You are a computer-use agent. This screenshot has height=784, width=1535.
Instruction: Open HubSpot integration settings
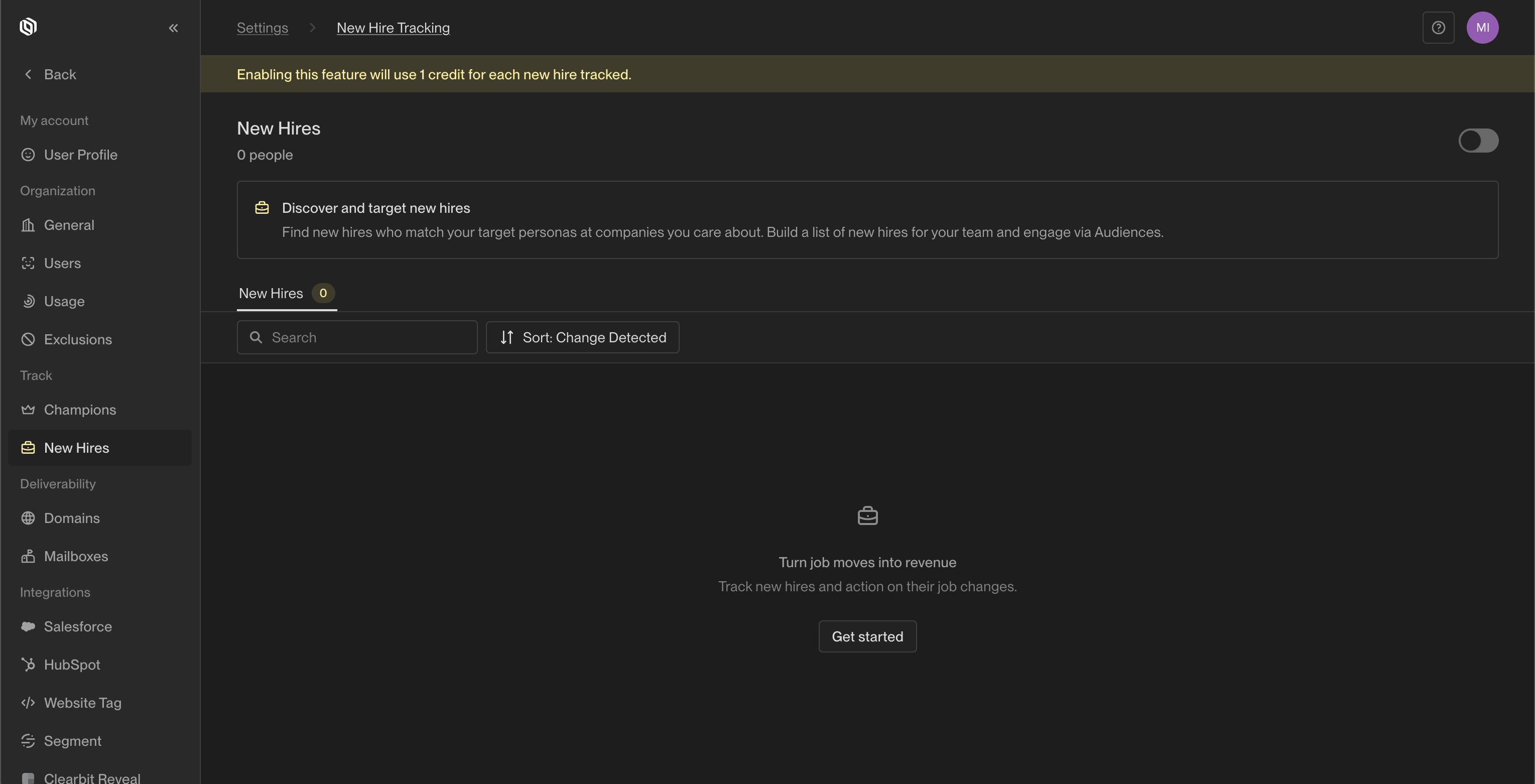pos(100,665)
